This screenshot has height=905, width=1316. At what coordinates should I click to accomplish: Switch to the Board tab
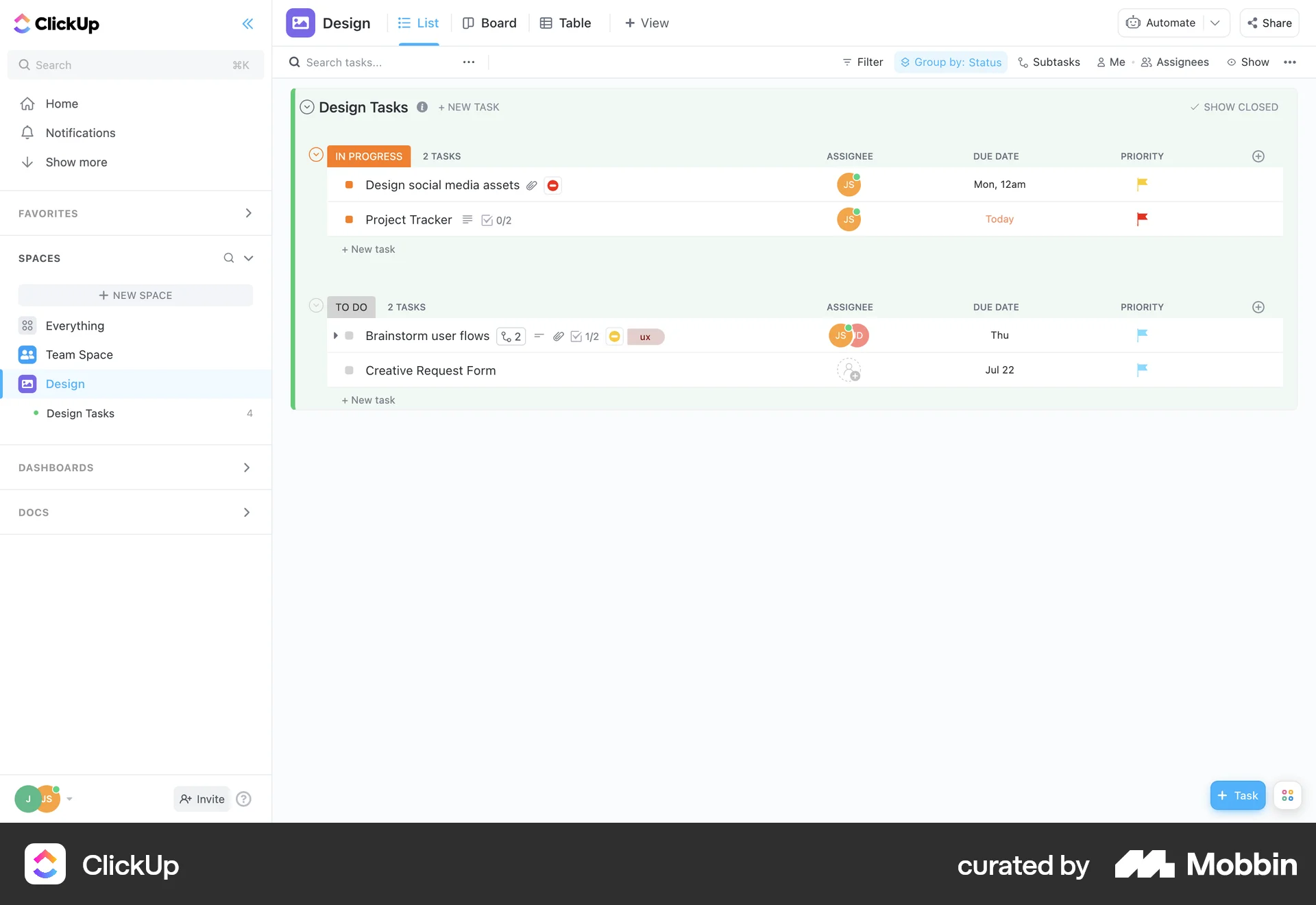point(489,23)
